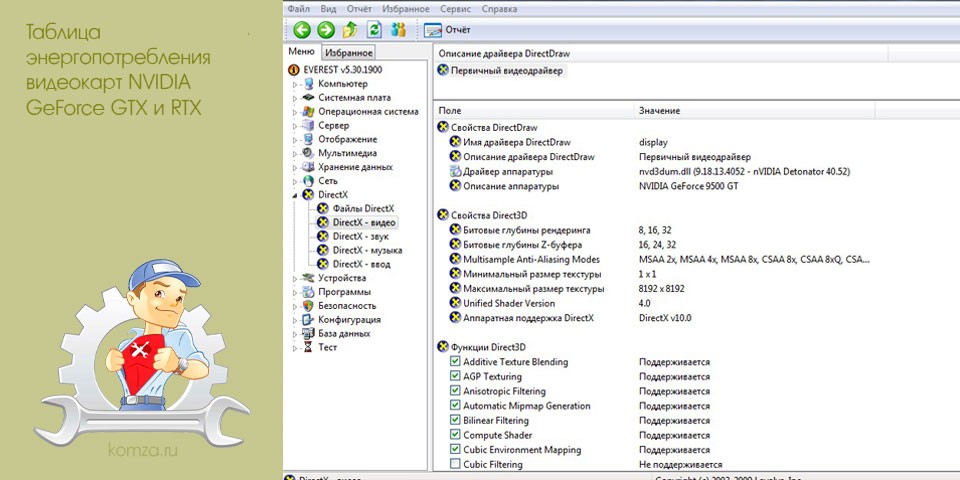Image resolution: width=960 pixels, height=480 pixels.
Task: Open the Избранное menu in menu bar
Action: click(x=406, y=9)
